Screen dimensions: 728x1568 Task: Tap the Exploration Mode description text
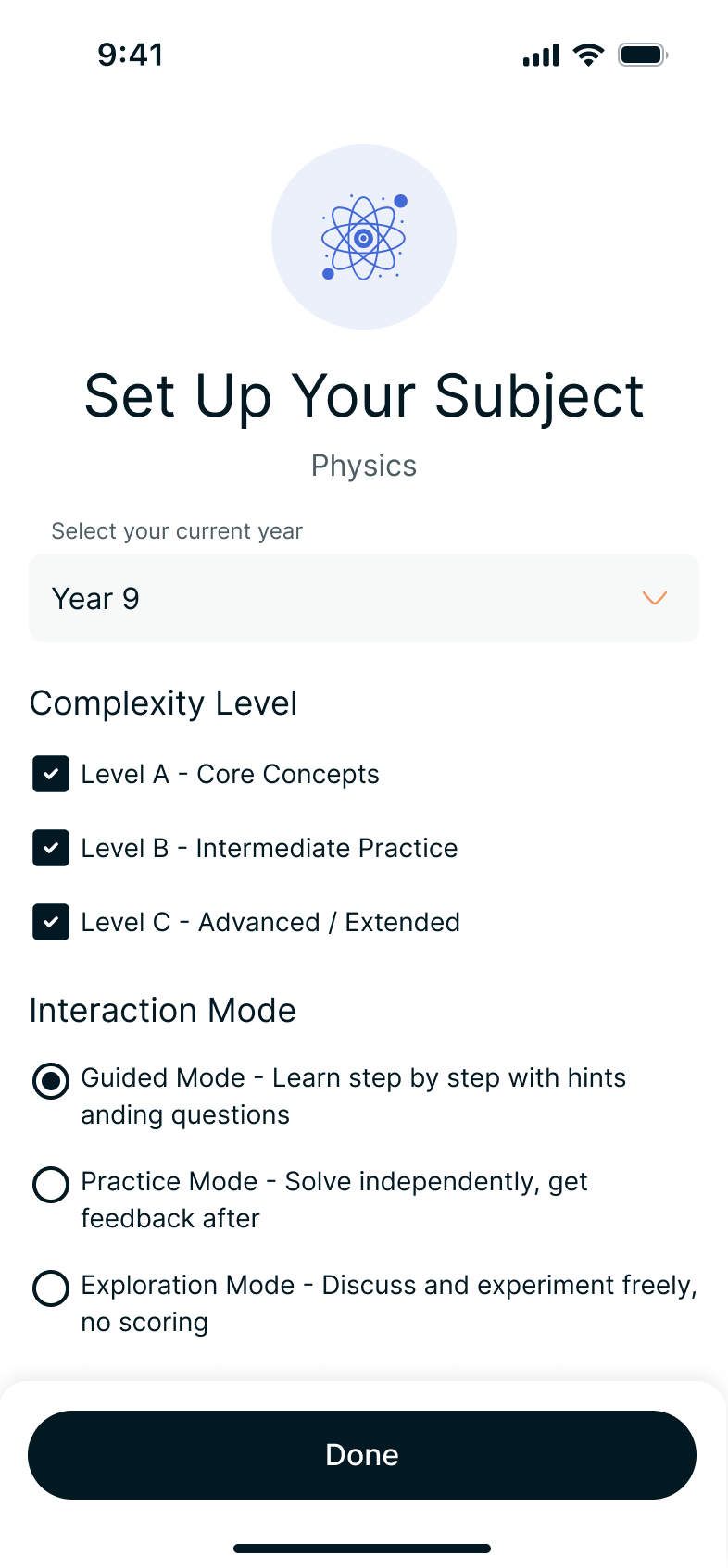388,1303
